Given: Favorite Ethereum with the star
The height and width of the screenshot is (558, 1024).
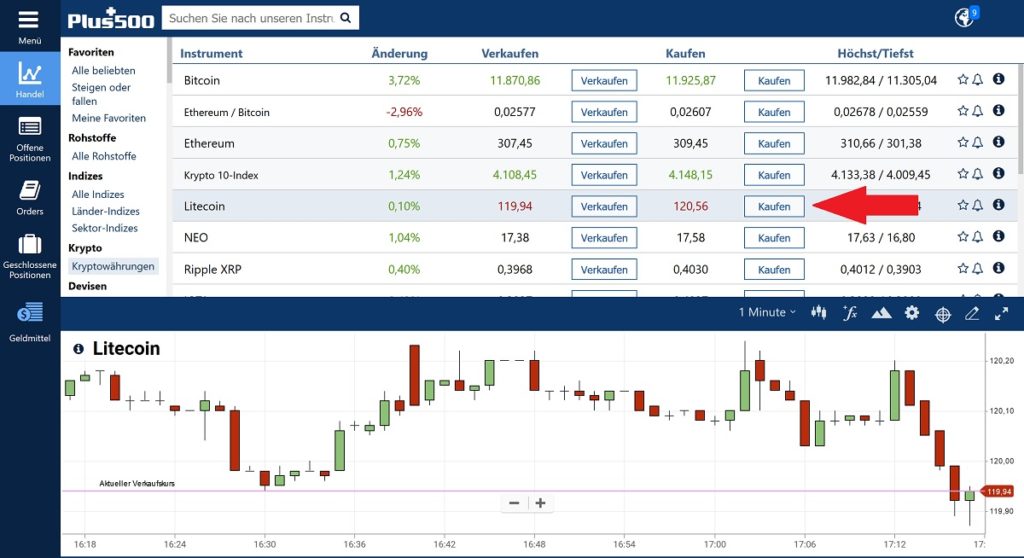Looking at the screenshot, I should (x=963, y=142).
